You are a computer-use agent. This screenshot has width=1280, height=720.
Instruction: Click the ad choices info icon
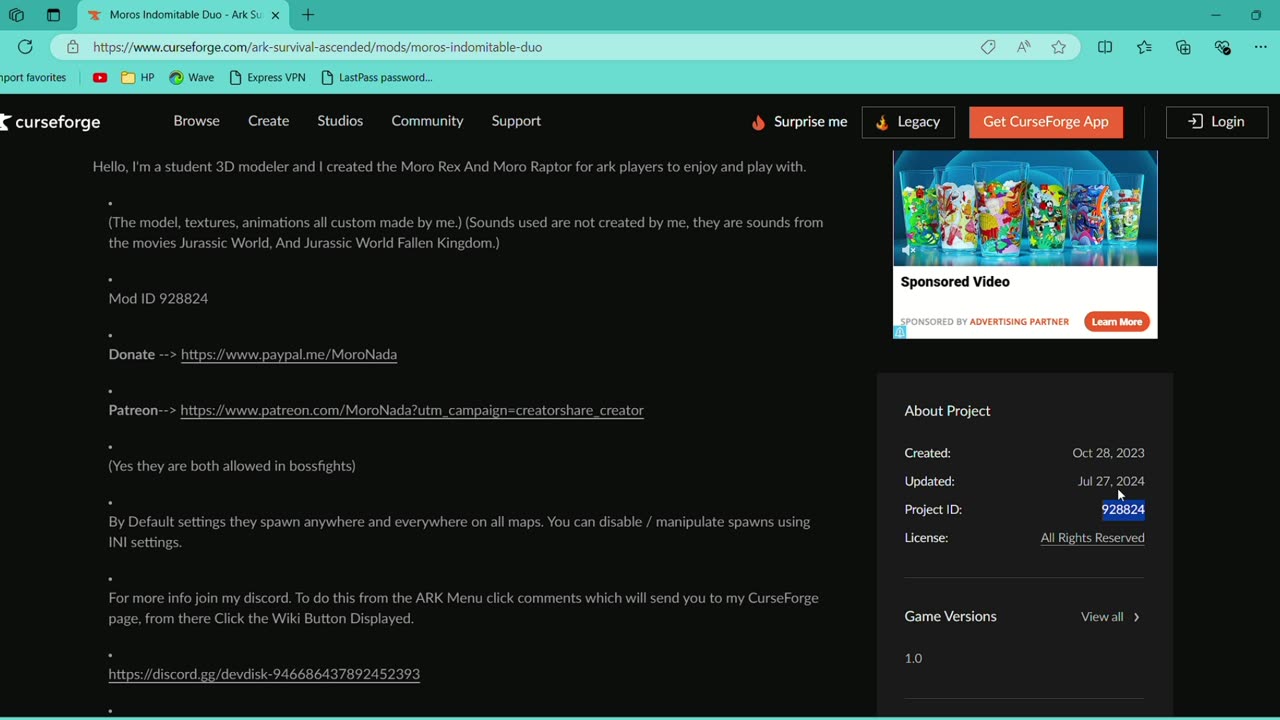[x=899, y=332]
